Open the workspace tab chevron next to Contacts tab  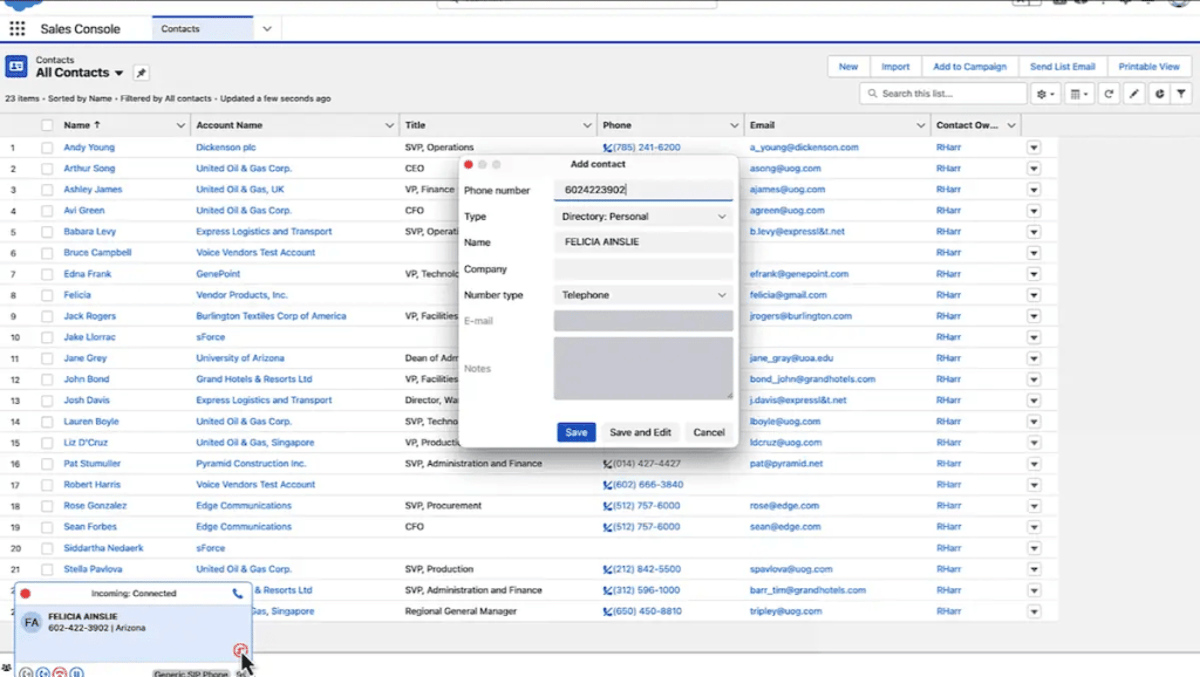(x=267, y=29)
